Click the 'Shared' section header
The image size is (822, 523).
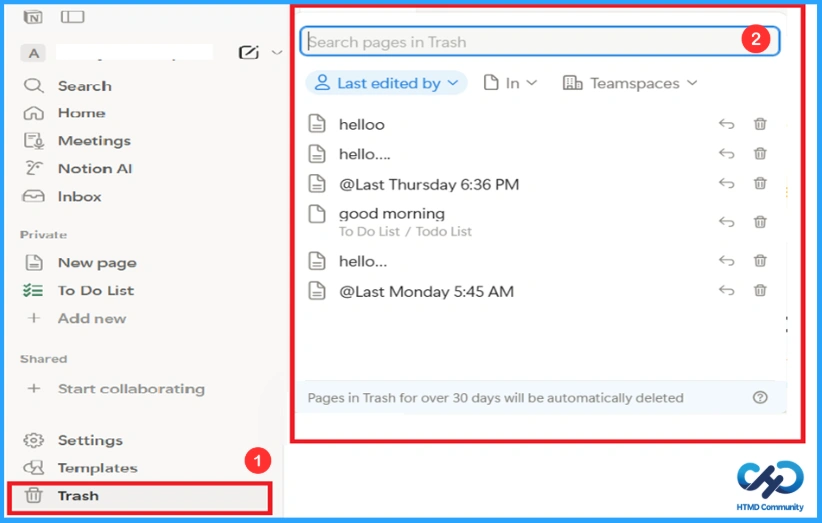[x=44, y=359]
